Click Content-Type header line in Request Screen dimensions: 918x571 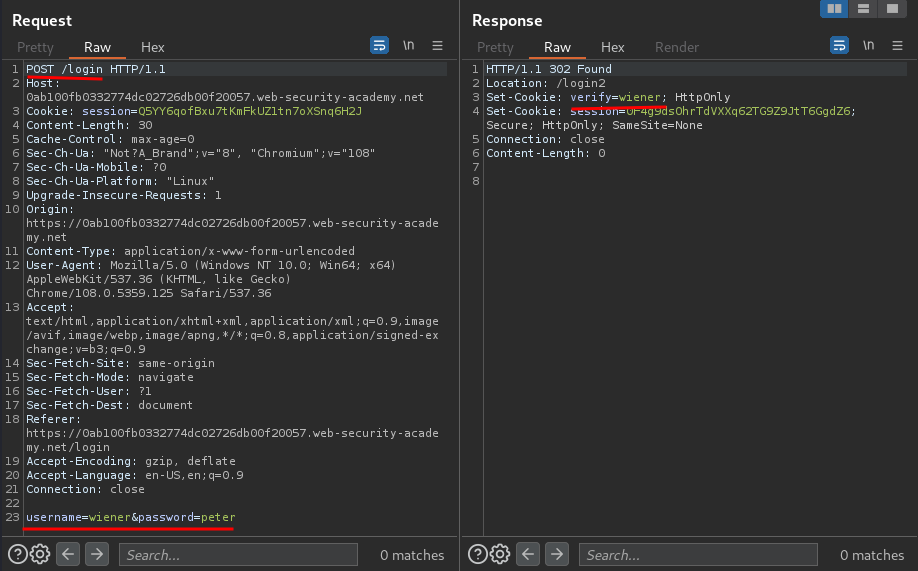tap(190, 251)
